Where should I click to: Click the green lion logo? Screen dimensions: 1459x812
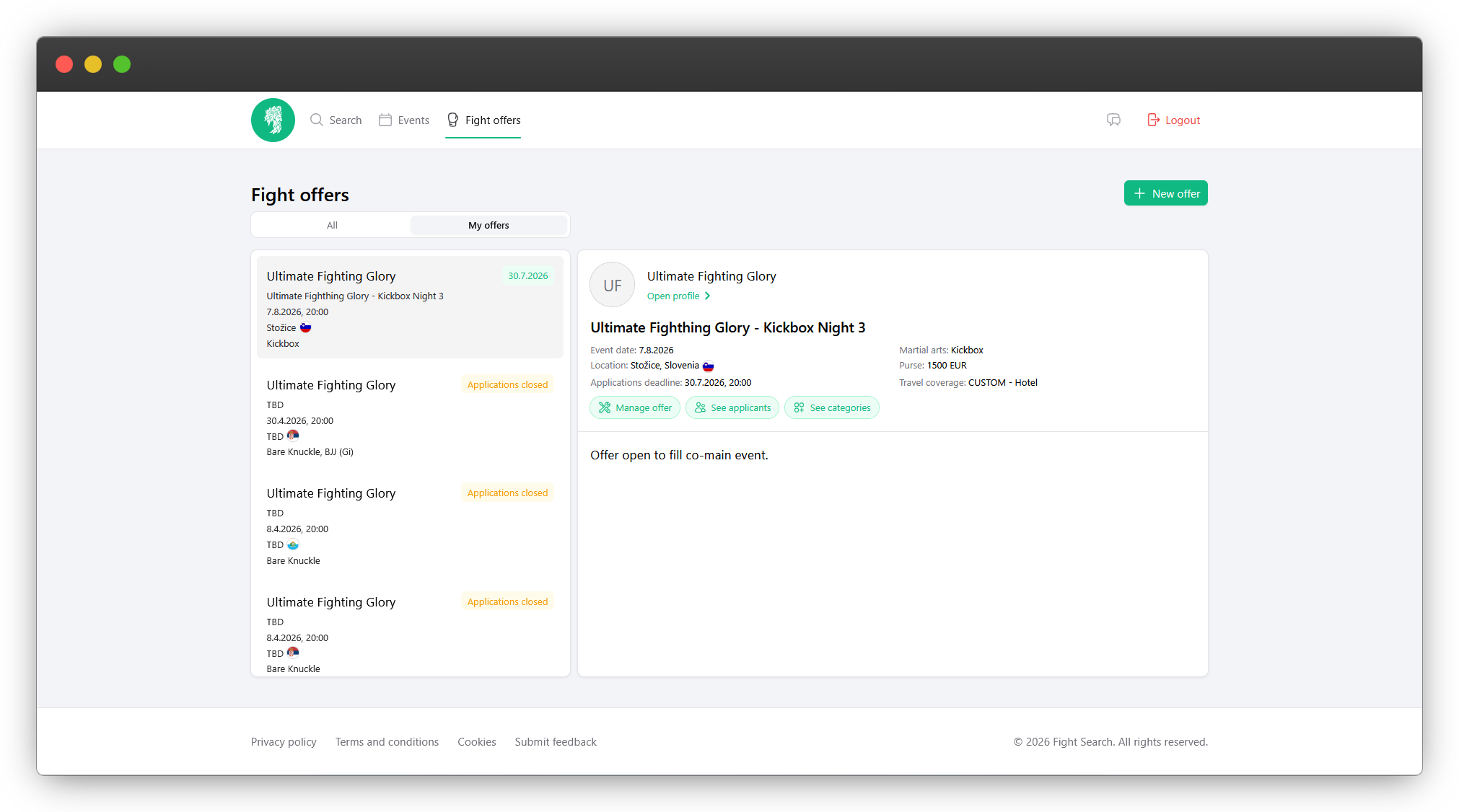[x=273, y=120]
